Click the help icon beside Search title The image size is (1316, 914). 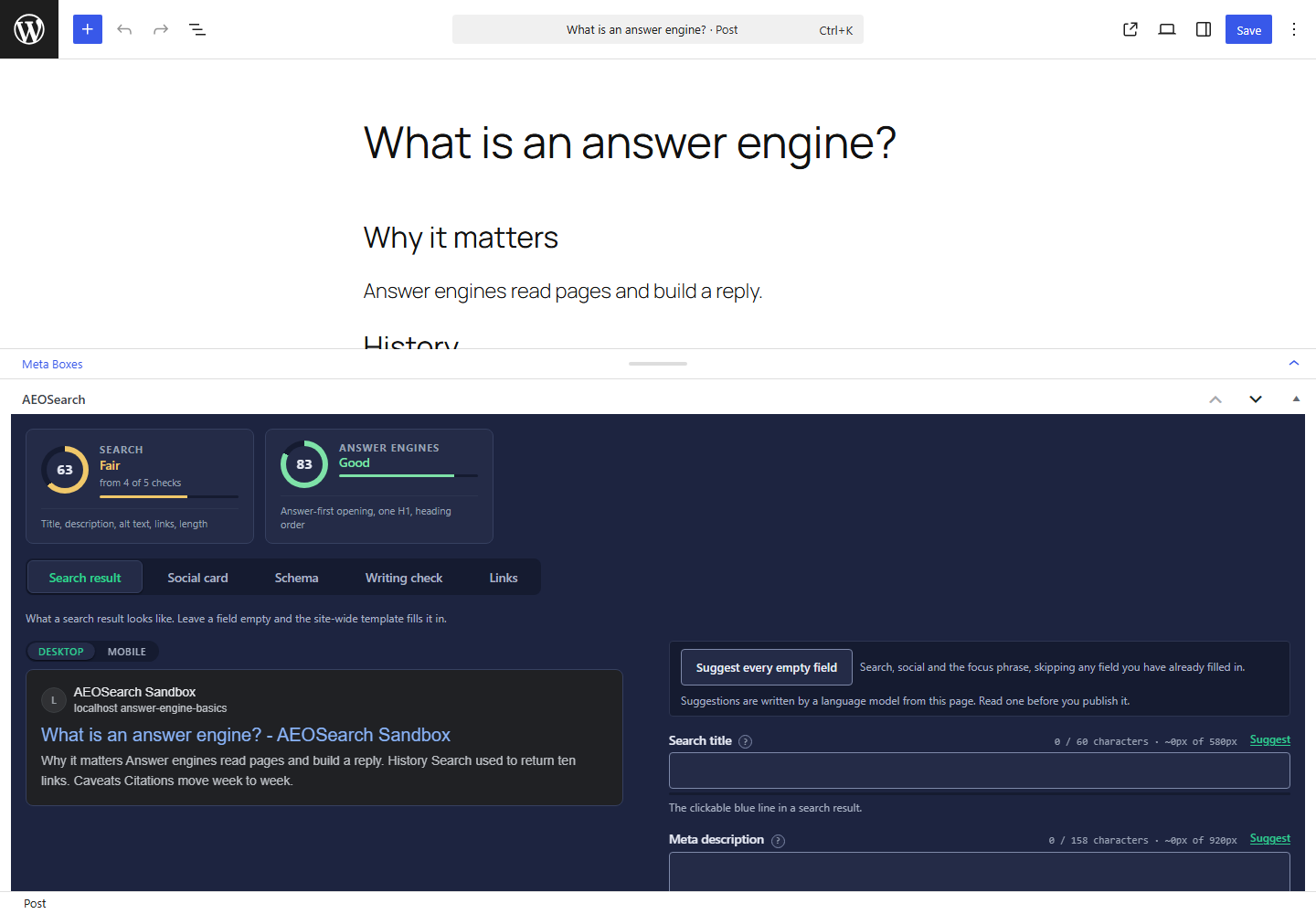point(746,741)
